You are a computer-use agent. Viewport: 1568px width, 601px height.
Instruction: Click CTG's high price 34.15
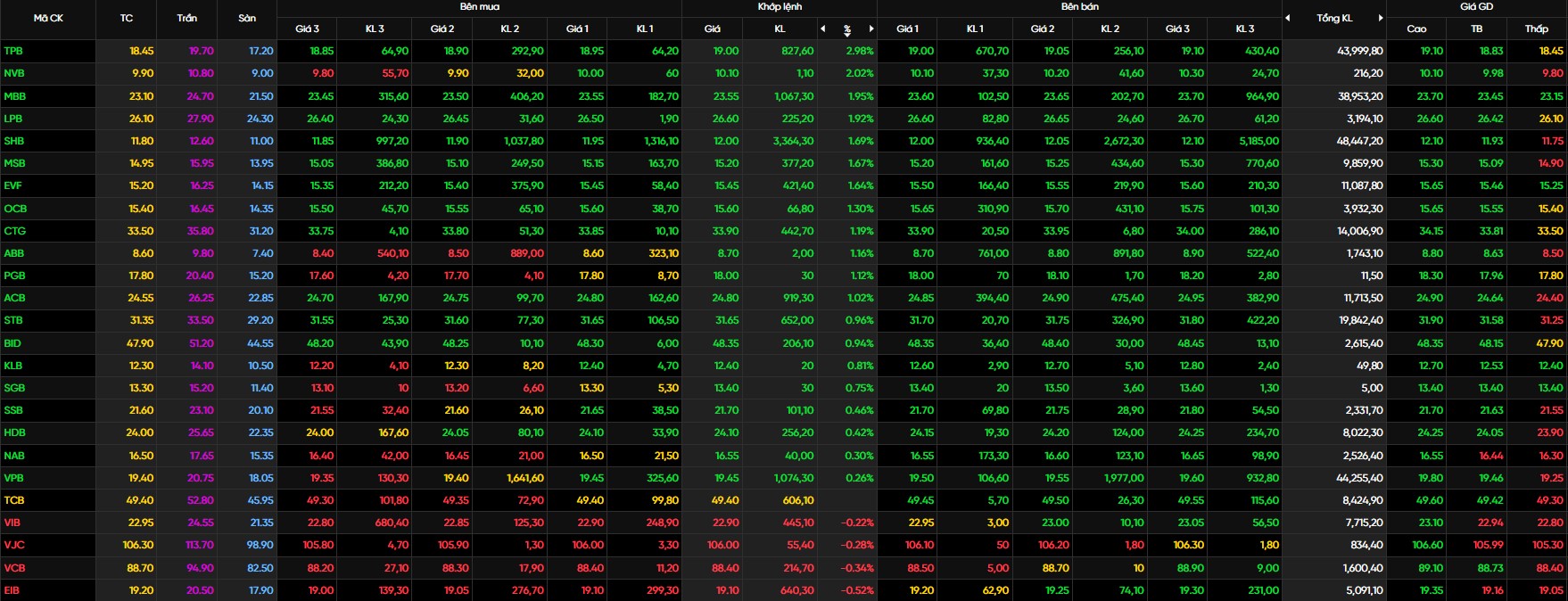1431,231
